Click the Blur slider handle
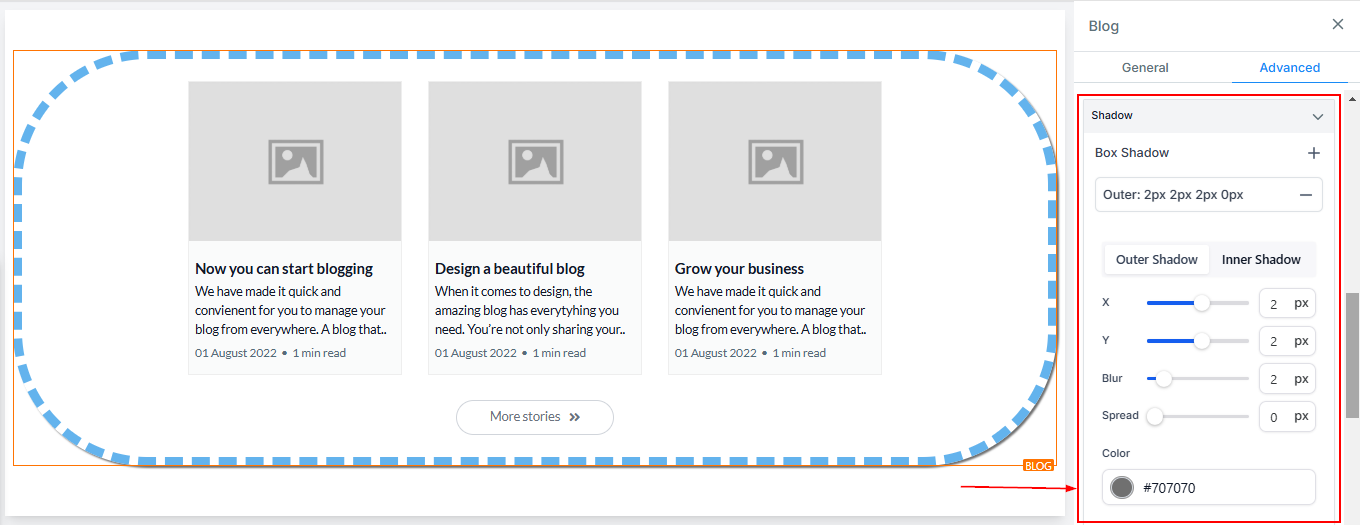 point(1164,379)
